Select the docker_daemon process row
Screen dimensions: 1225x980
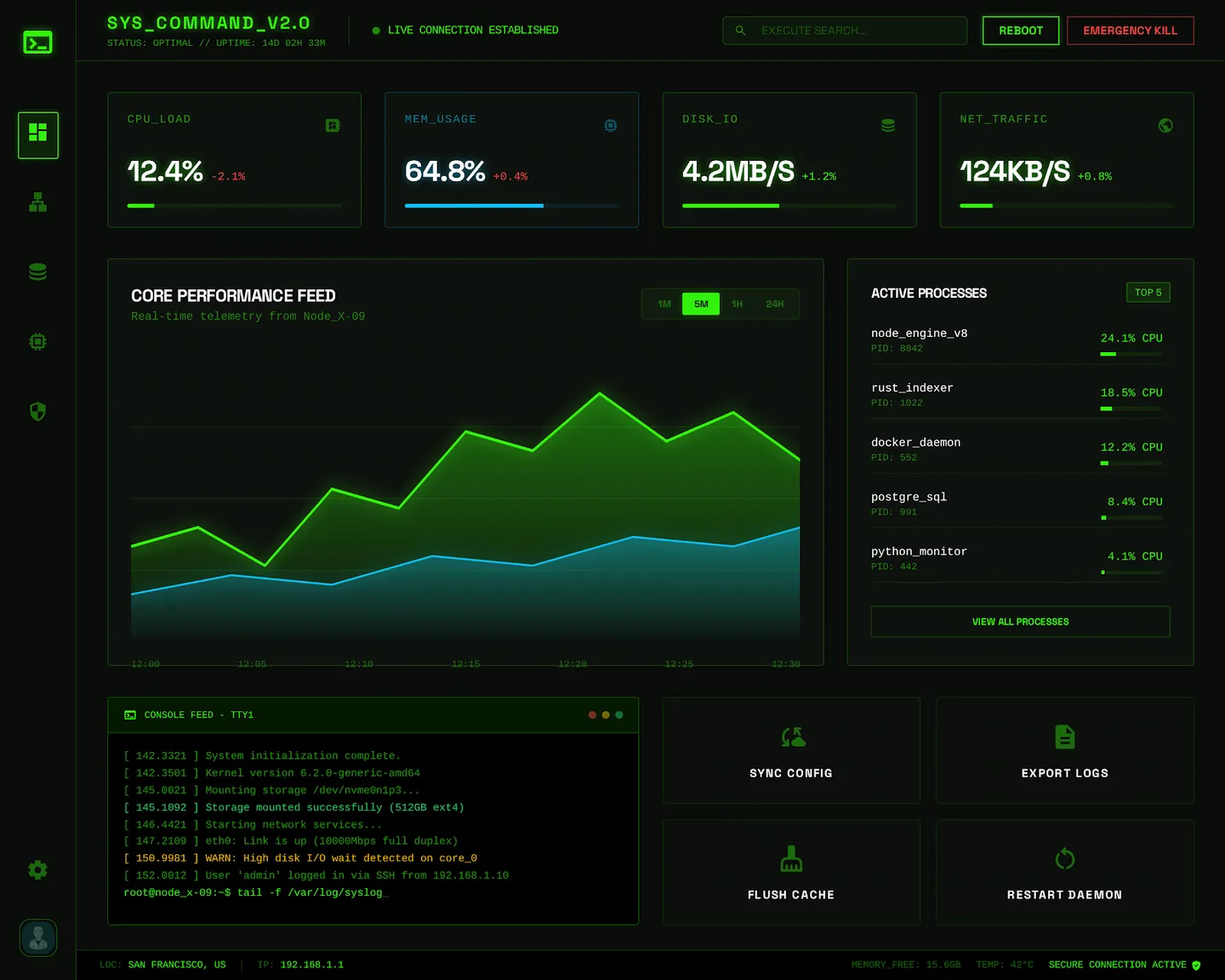pyautogui.click(x=1017, y=449)
